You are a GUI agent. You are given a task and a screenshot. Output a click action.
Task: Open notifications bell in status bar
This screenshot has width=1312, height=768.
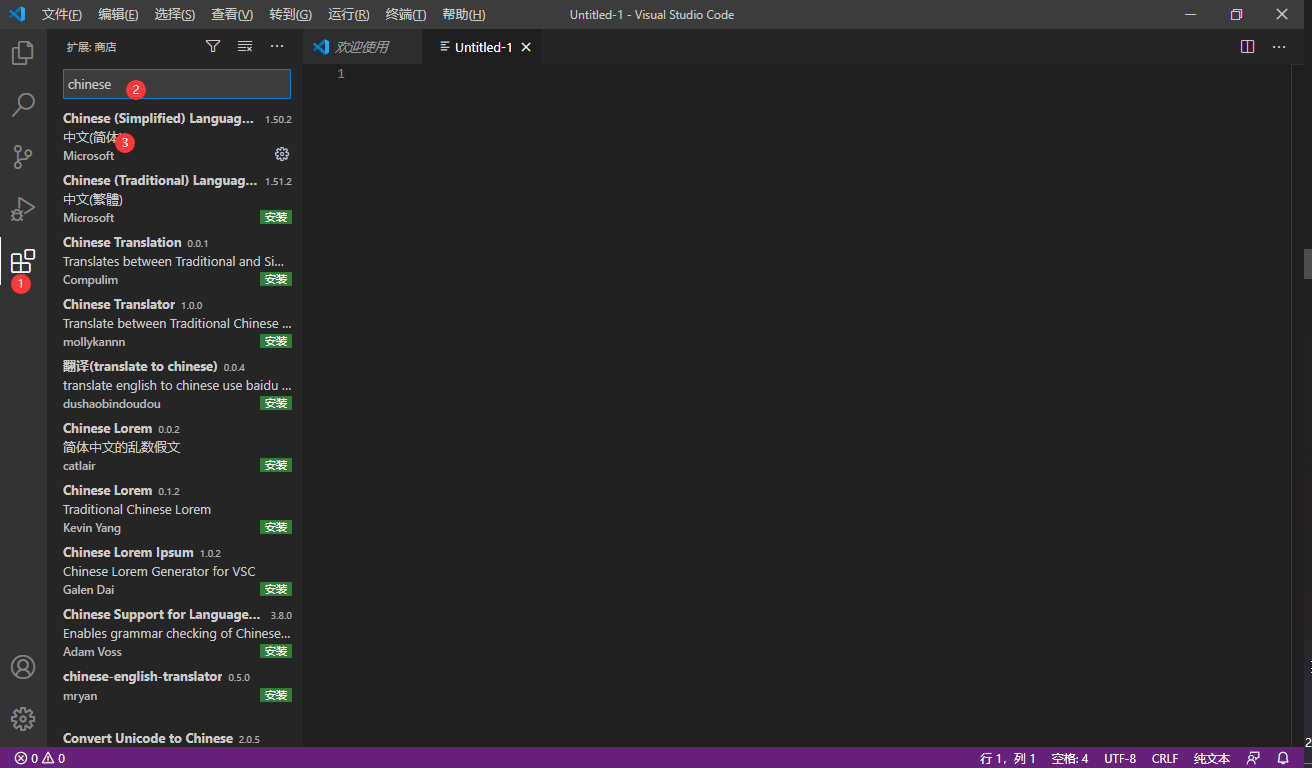point(1283,758)
